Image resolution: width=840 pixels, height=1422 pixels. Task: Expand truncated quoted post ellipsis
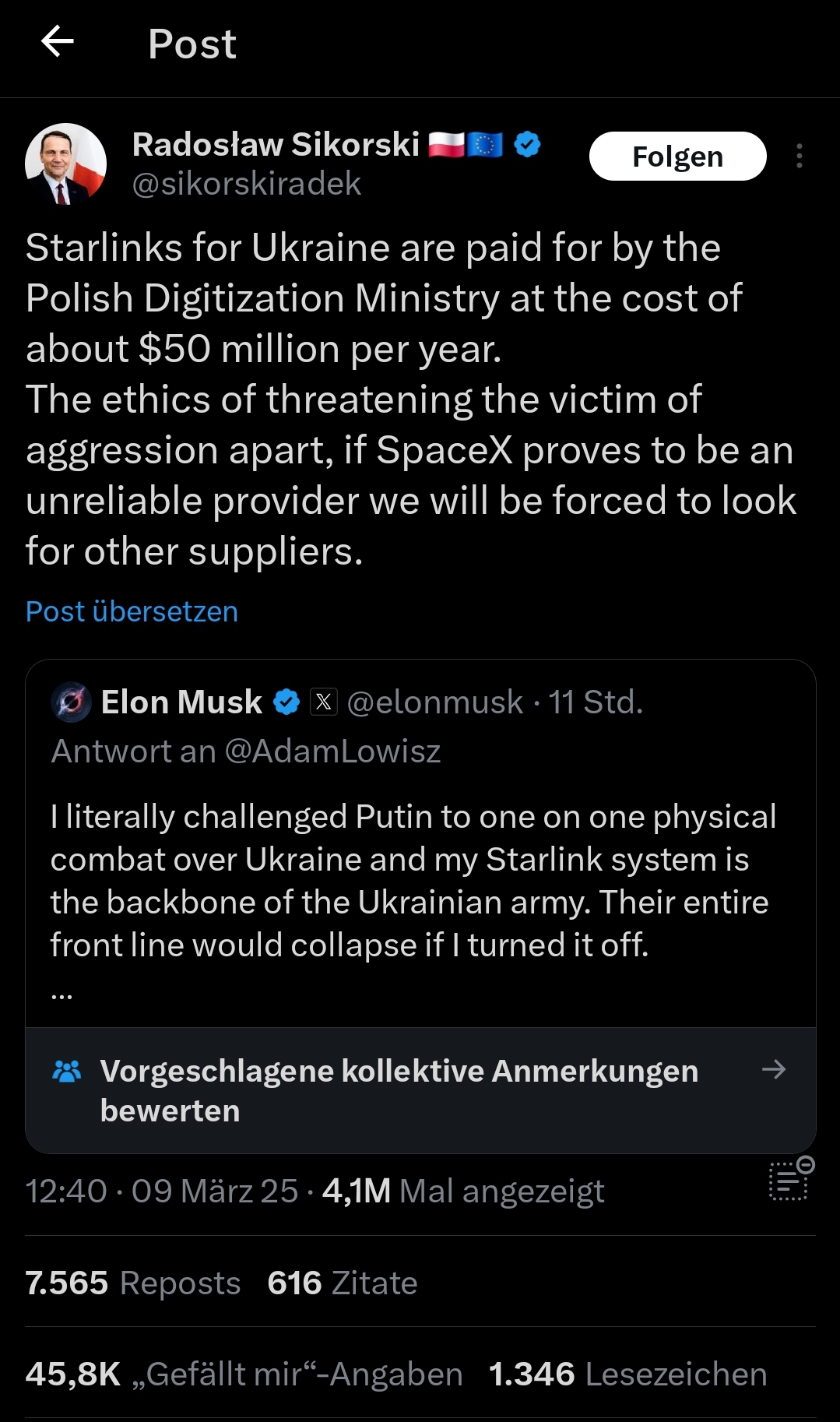pos(62,994)
